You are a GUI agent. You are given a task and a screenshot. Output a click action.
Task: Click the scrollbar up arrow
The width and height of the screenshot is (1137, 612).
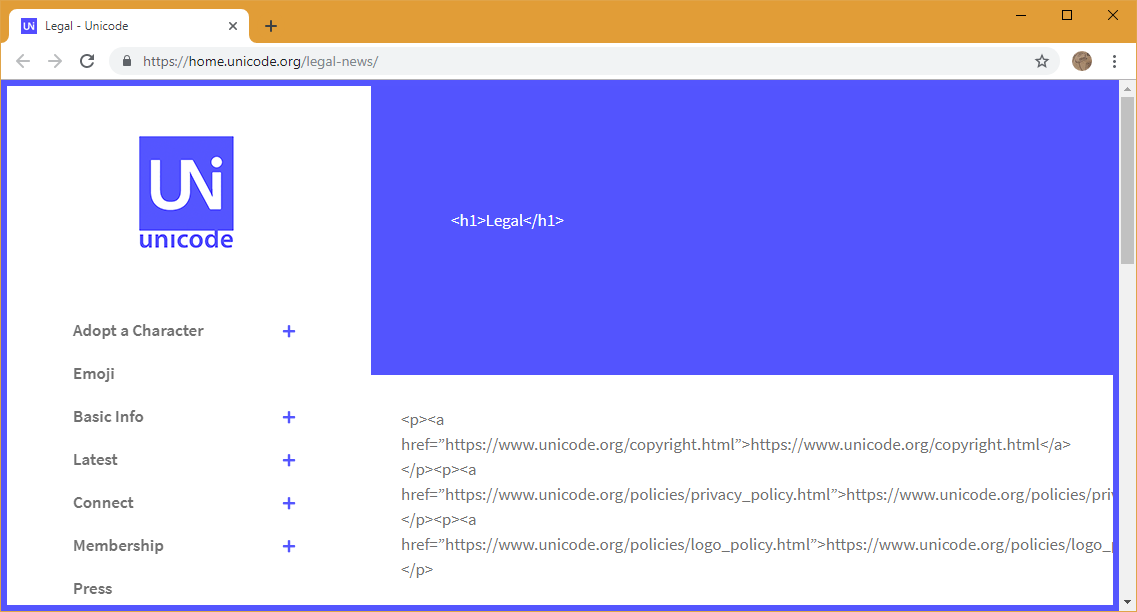pyautogui.click(x=1127, y=89)
